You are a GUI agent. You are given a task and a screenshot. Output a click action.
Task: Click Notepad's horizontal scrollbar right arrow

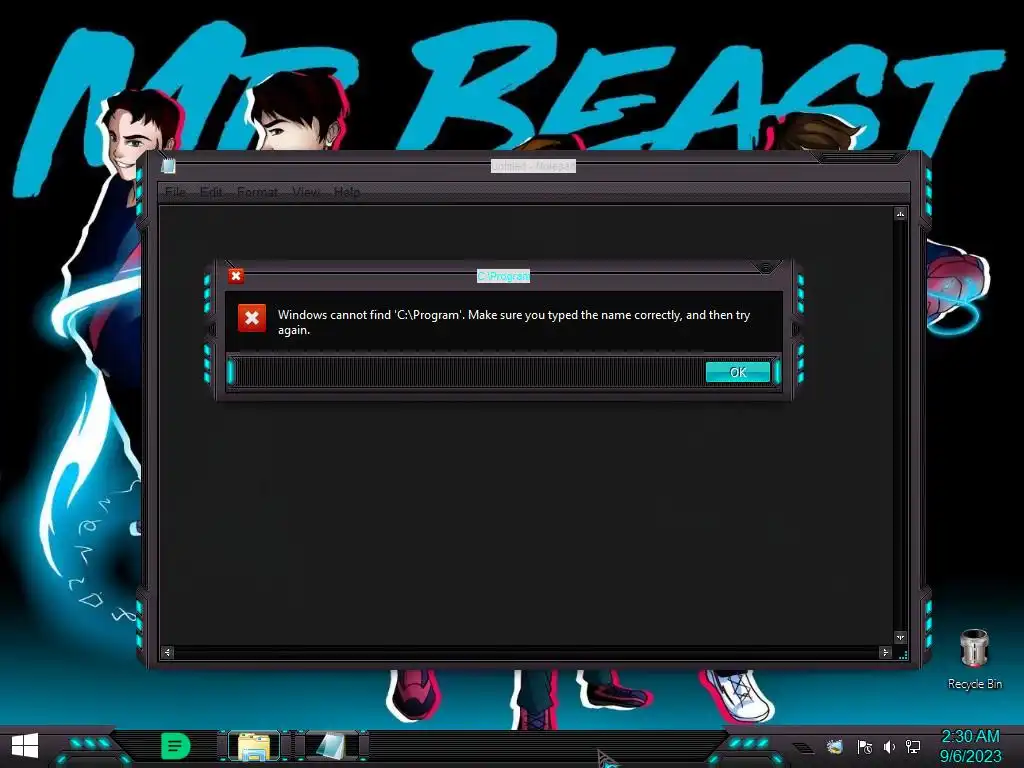pyautogui.click(x=885, y=652)
